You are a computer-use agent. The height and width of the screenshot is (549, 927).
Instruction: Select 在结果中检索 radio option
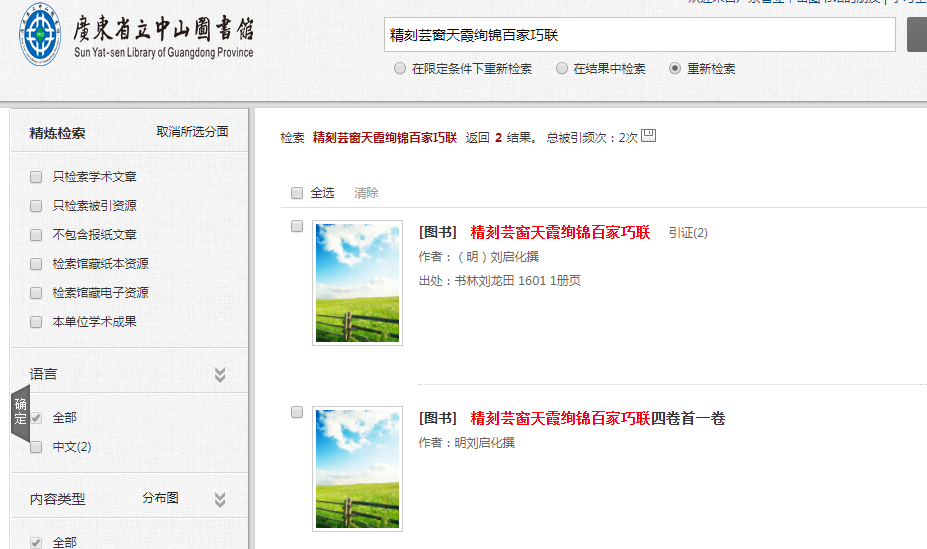pos(562,69)
